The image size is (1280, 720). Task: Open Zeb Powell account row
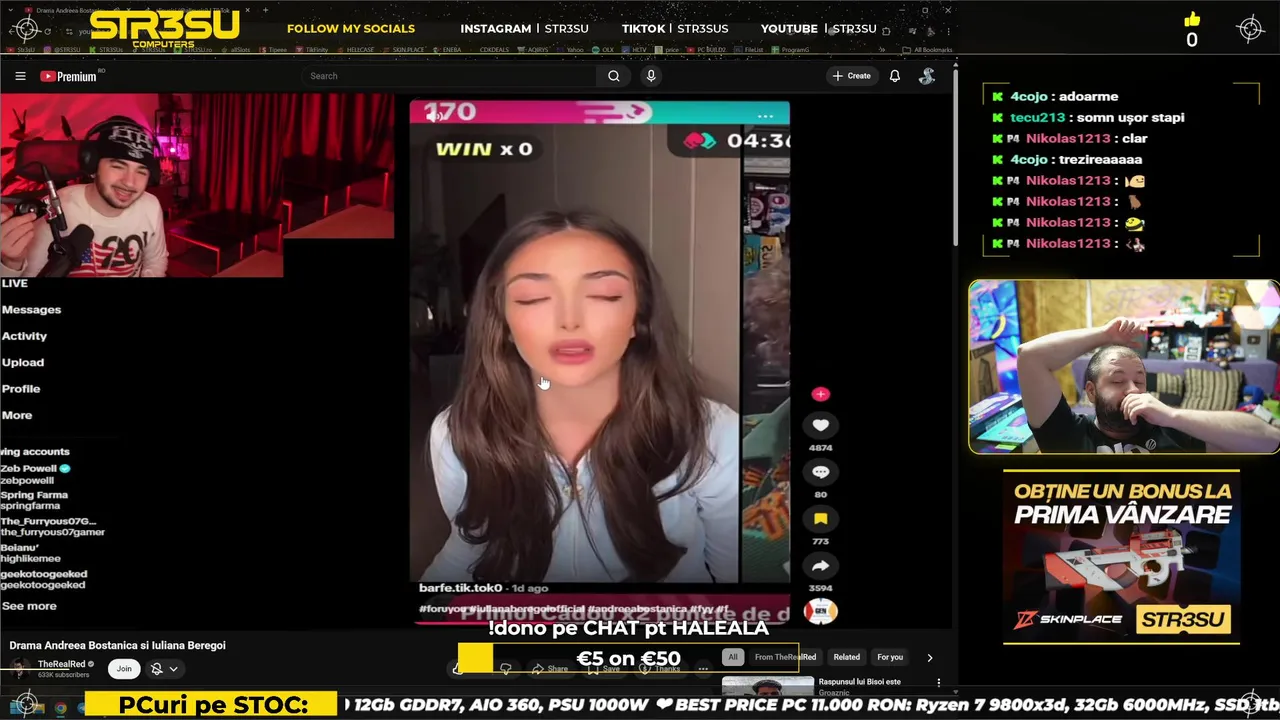[x=36, y=474]
